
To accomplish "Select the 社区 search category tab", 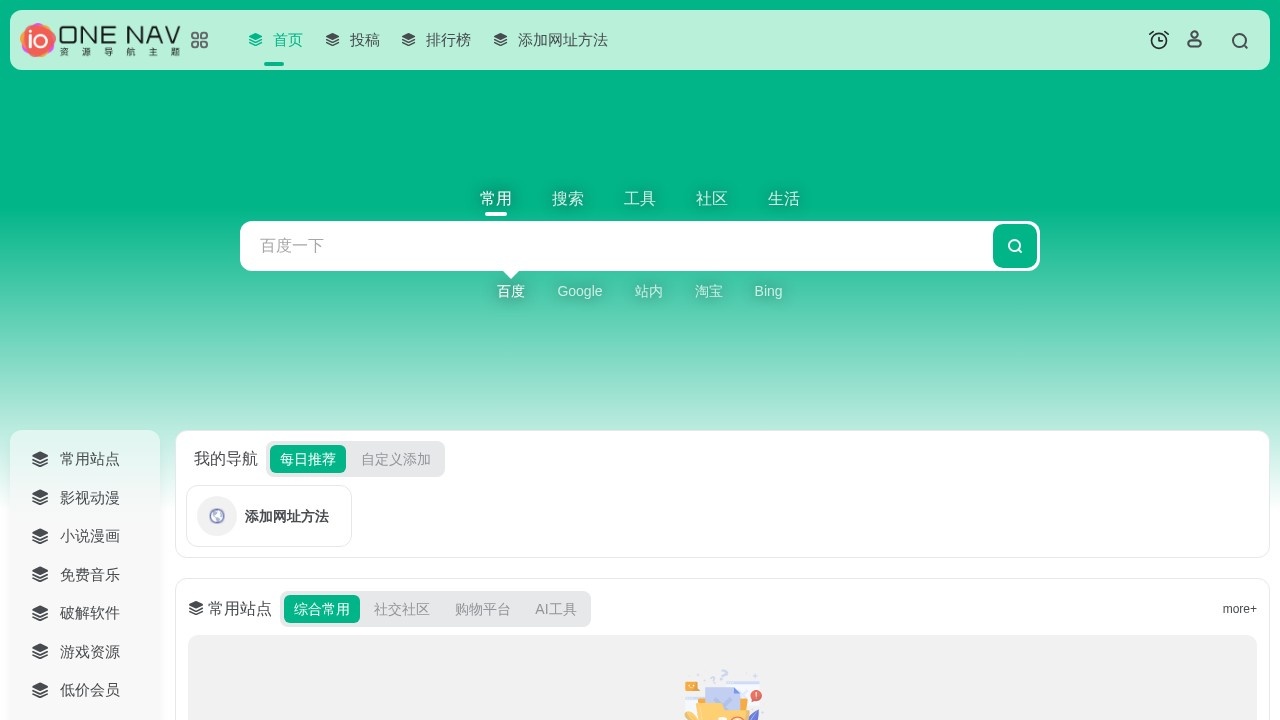I will pos(712,198).
